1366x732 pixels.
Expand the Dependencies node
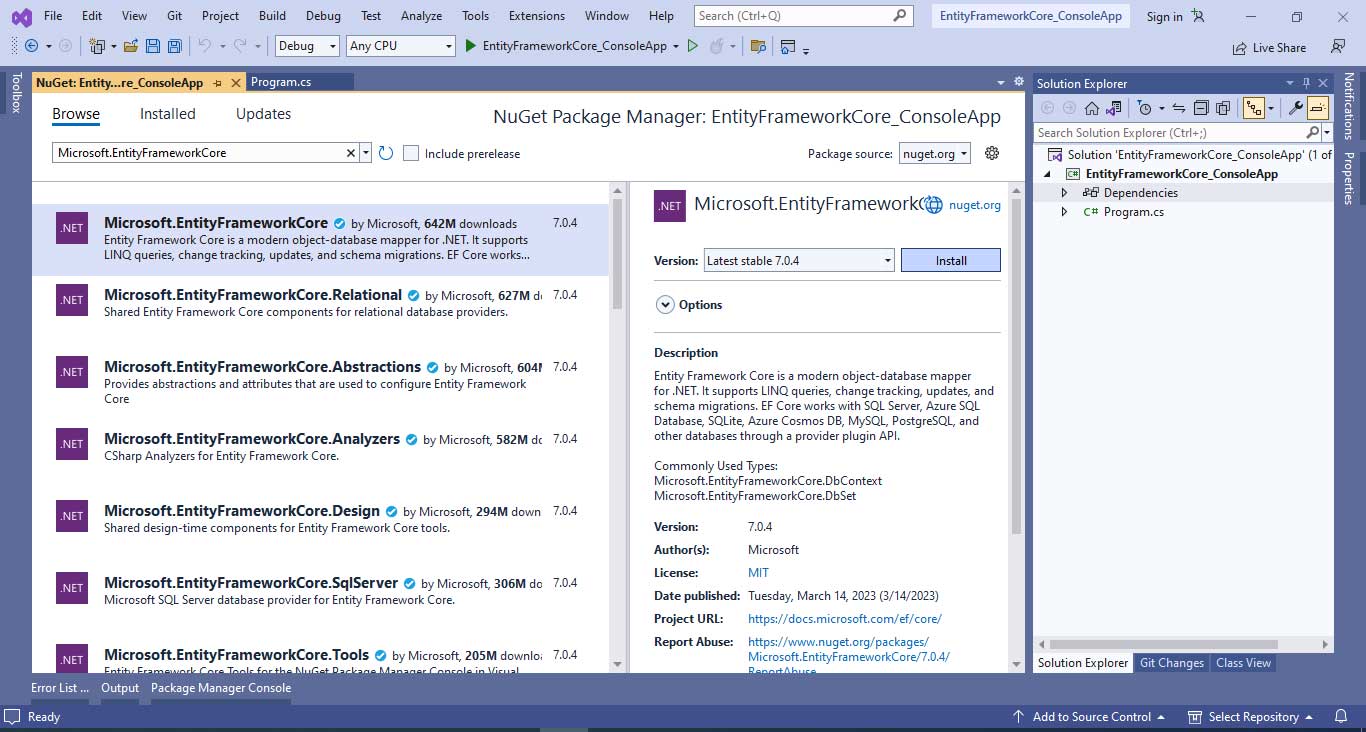tap(1063, 192)
